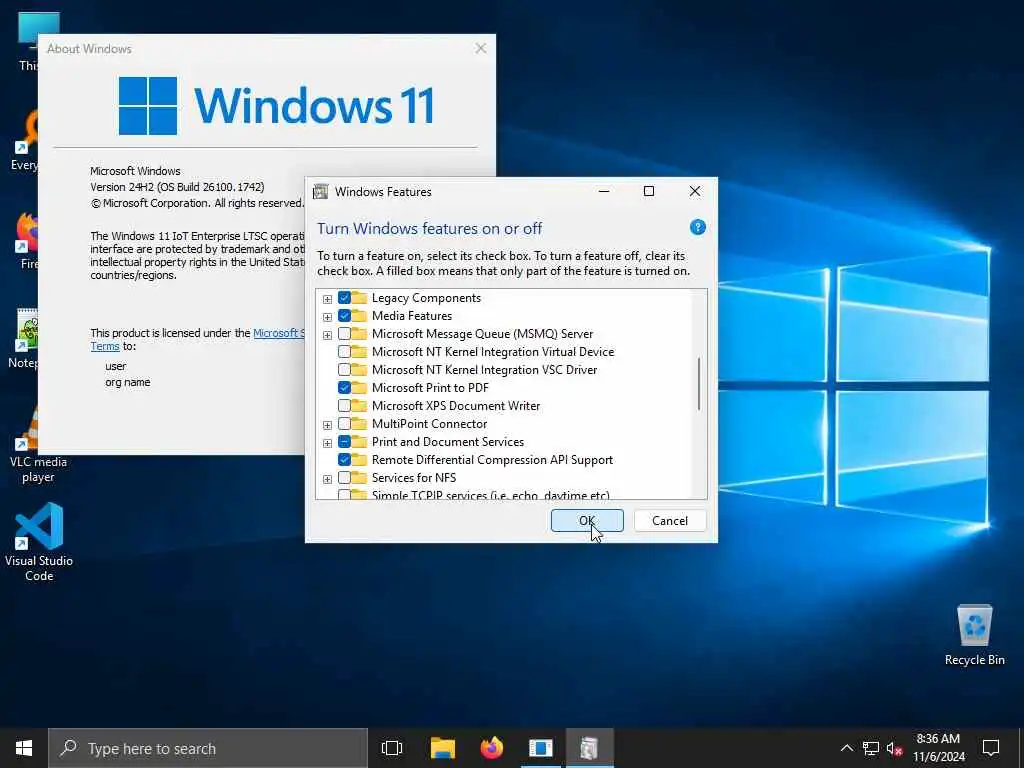The height and width of the screenshot is (768, 1024).
Task: Open Task View on the taskbar
Action: (392, 748)
